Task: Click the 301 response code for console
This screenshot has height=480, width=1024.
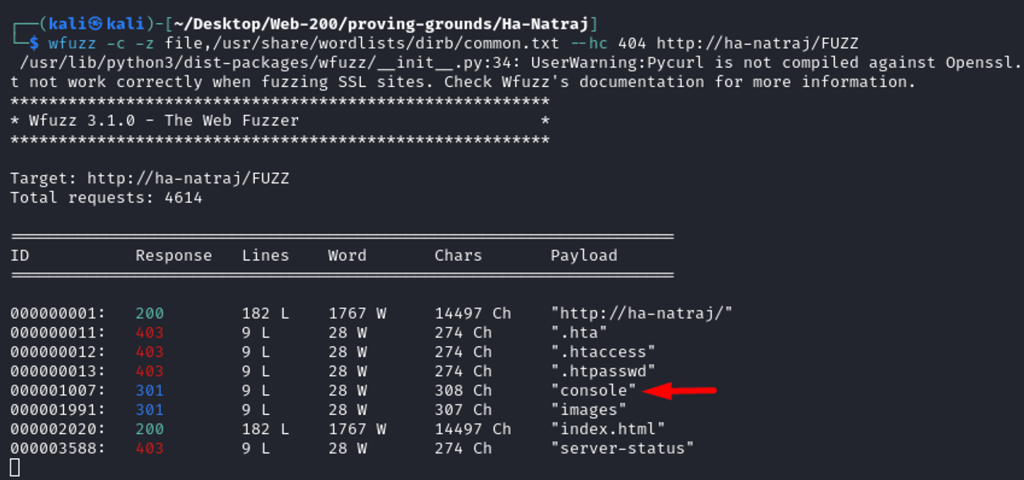Action: tap(149, 390)
